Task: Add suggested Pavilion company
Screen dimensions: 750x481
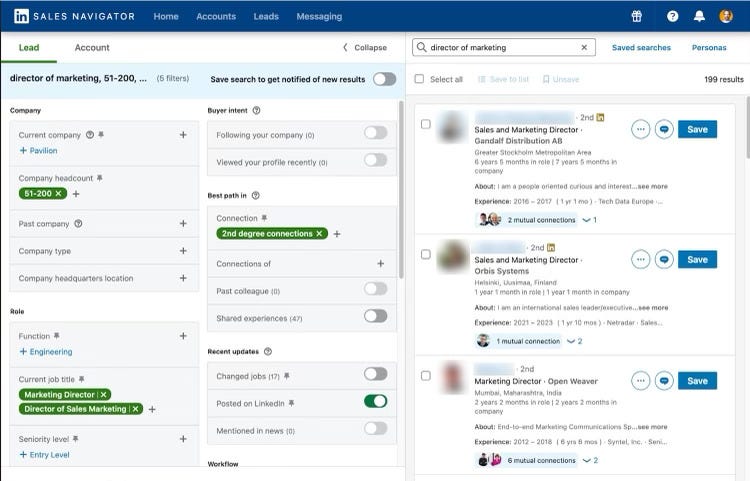Action: coord(38,151)
